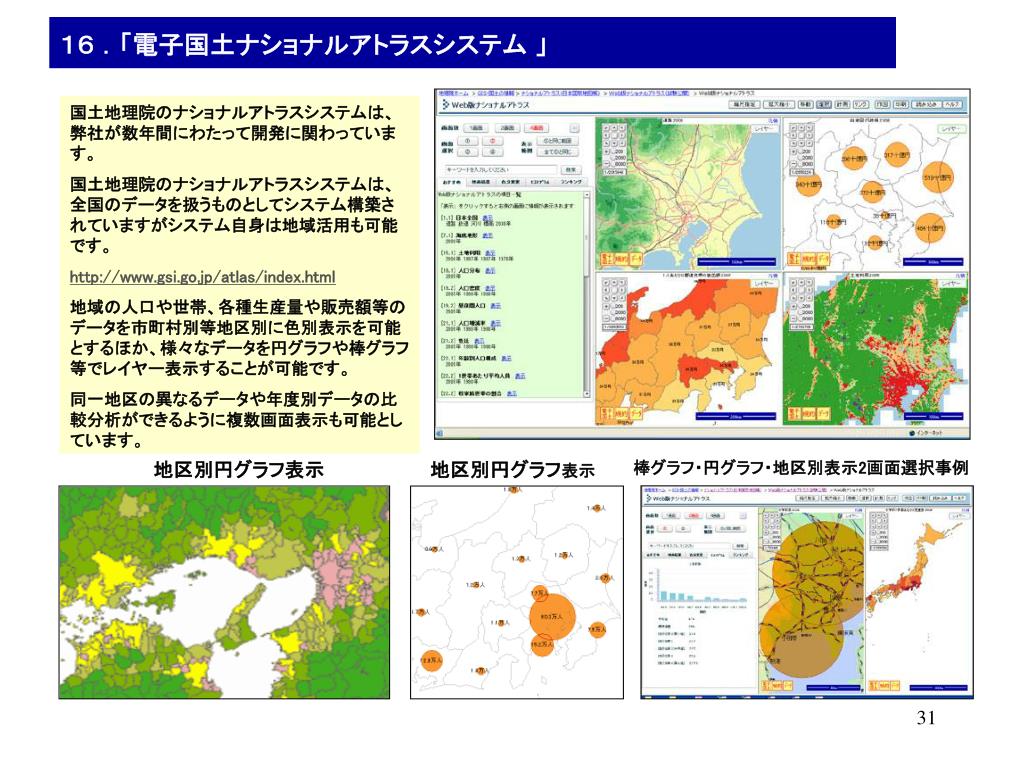Open レイヤー menu on the terrain map

coord(765,129)
